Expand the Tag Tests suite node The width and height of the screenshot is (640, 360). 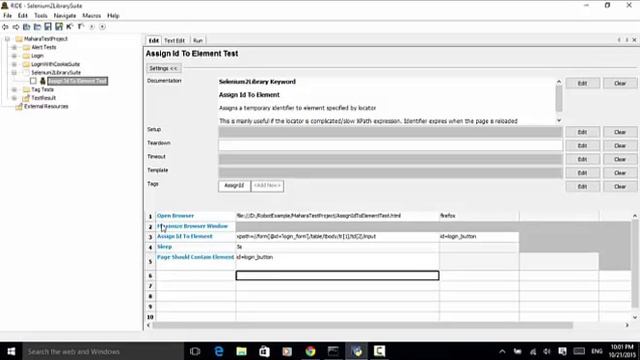tap(14, 89)
